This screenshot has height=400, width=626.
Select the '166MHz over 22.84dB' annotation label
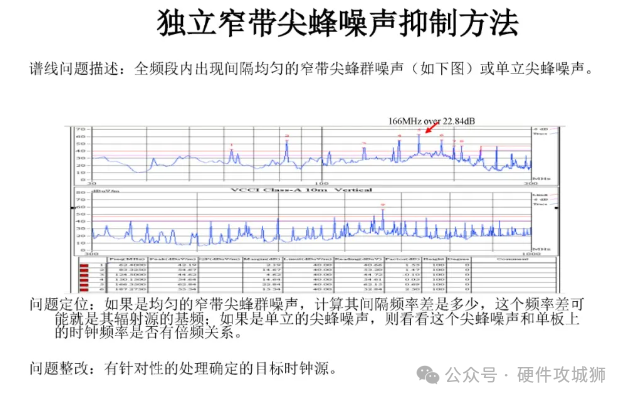(x=433, y=121)
